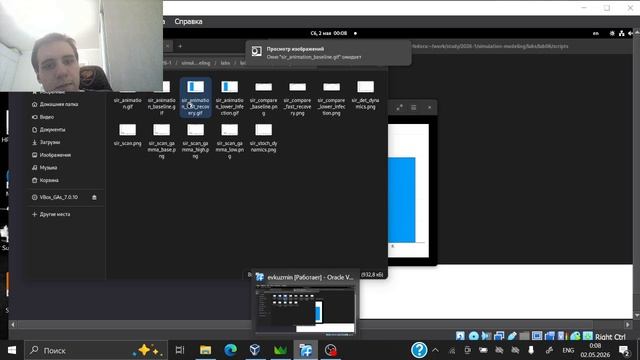Viewport: 640px width, 360px height.
Task: Select sir_scan_gamma_base.png file
Action: point(161,140)
